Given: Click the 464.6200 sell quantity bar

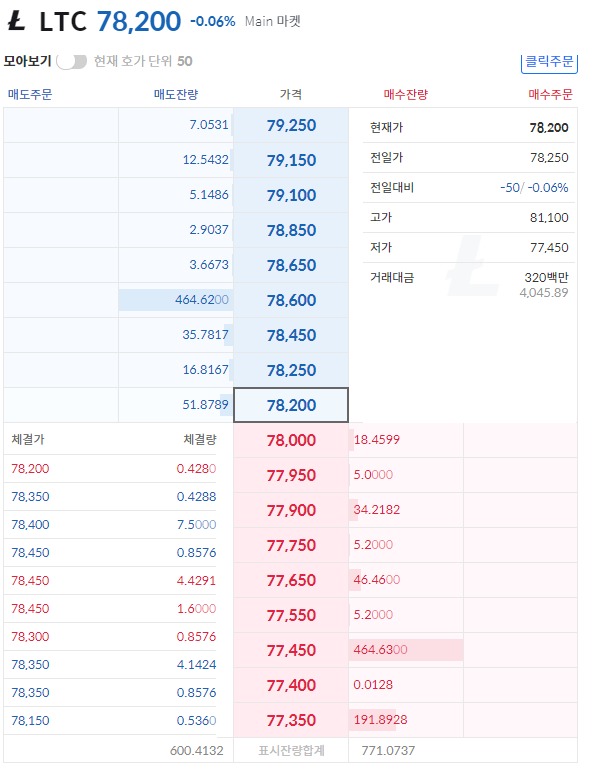Looking at the screenshot, I should click(176, 300).
